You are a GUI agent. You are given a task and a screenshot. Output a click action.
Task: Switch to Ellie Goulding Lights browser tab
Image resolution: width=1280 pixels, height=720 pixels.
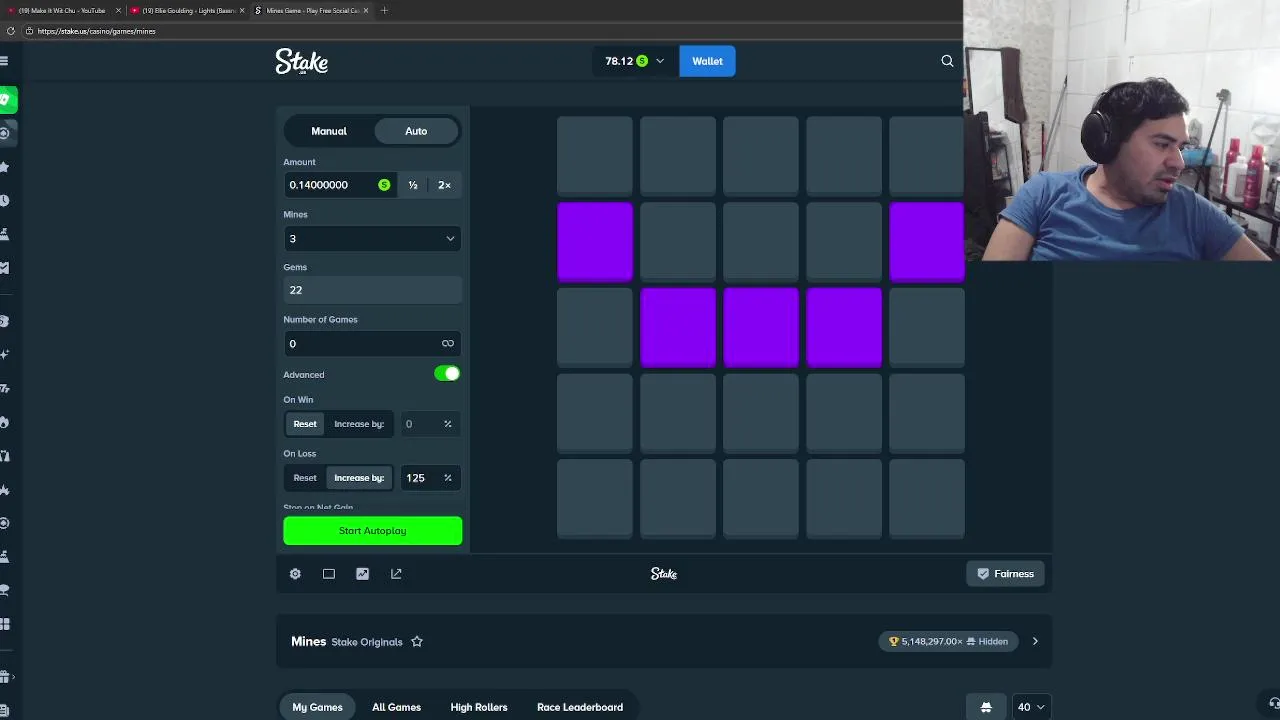pyautogui.click(x=189, y=10)
